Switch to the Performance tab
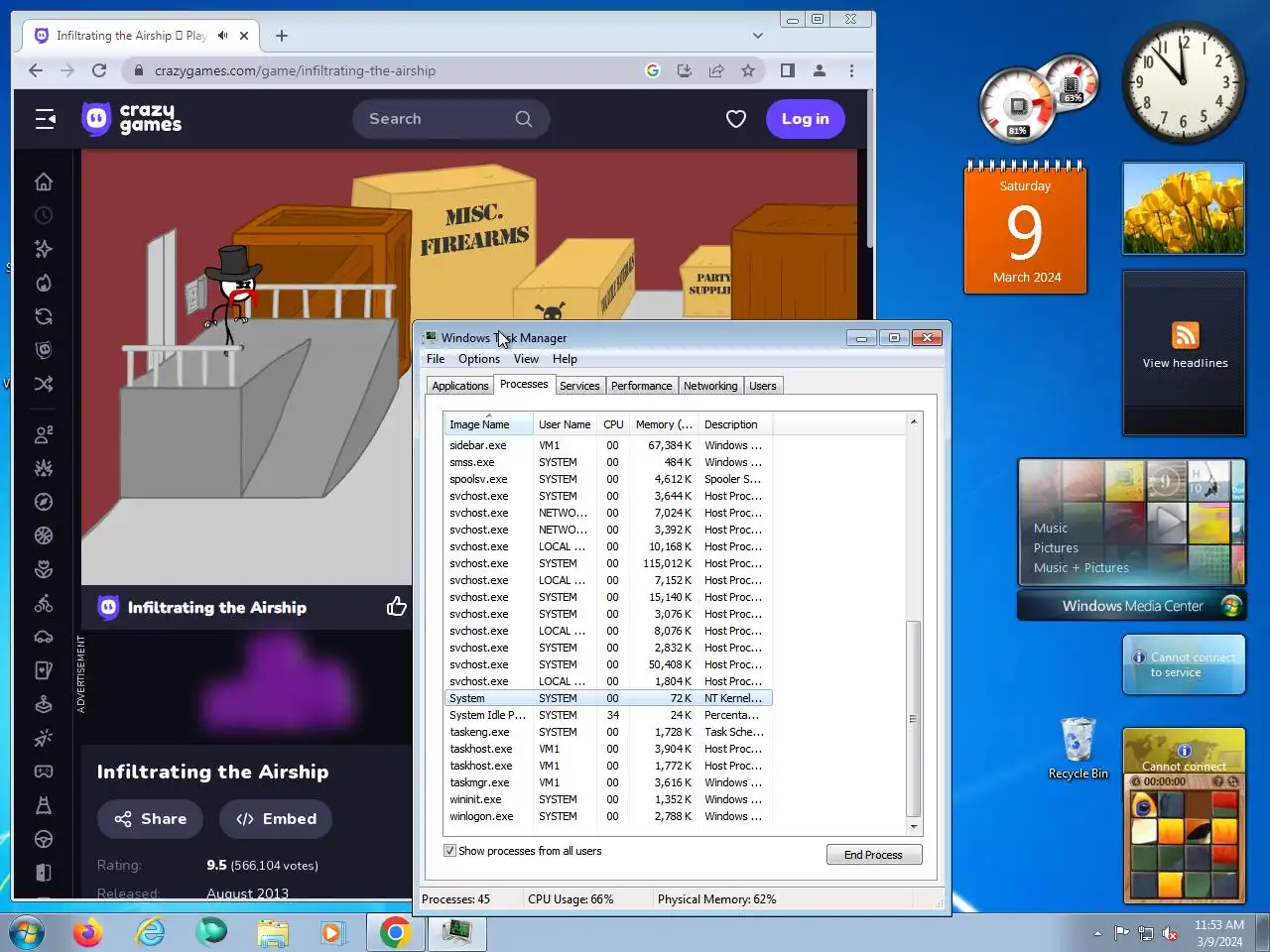 pos(641,386)
